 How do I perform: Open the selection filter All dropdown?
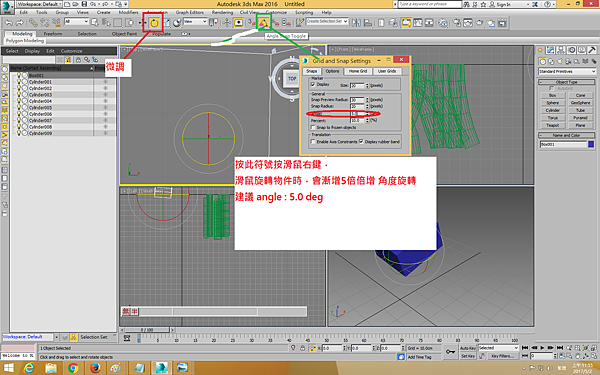[77, 22]
